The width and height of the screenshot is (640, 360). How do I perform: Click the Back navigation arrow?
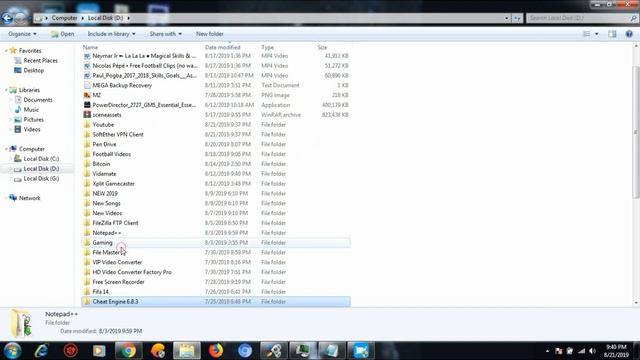tap(7, 18)
